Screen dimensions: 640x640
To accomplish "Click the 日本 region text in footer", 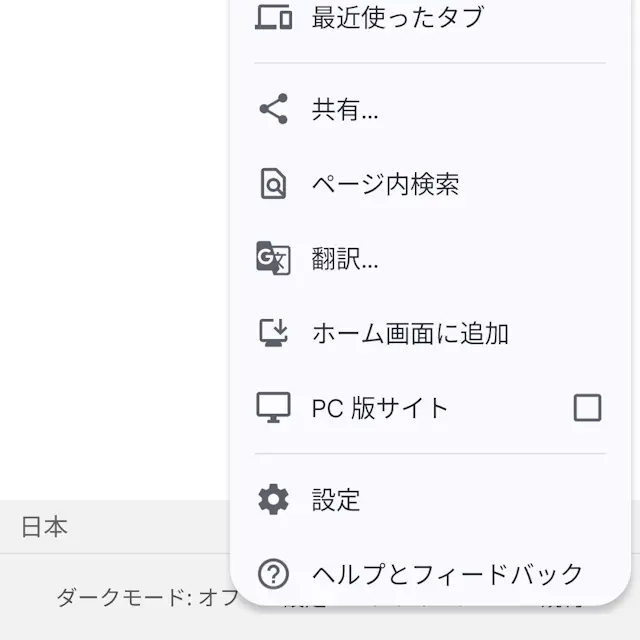I will (x=45, y=527).
